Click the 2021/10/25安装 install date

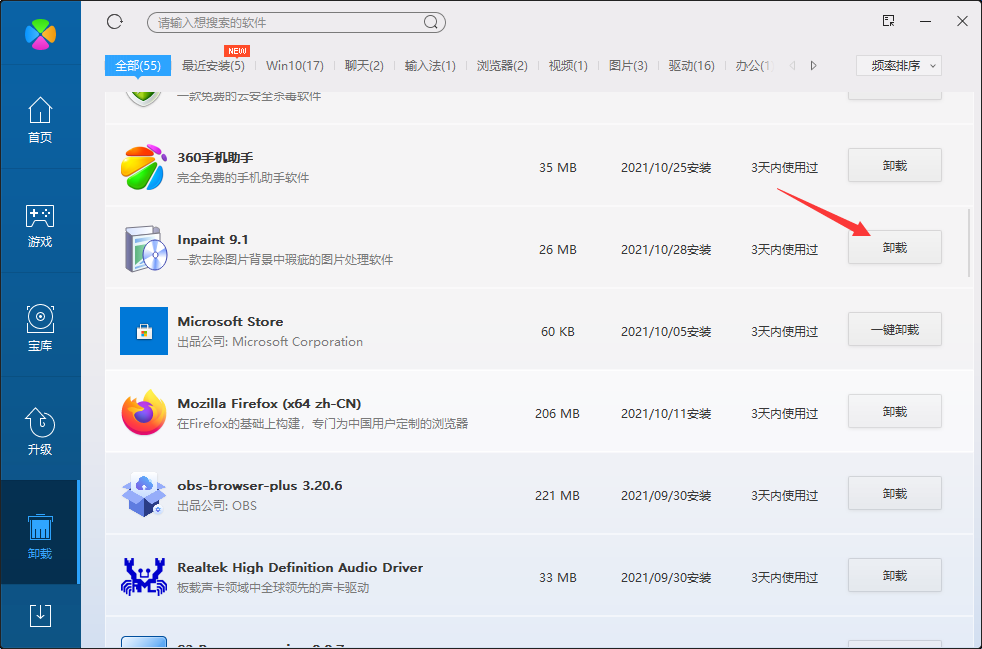click(666, 168)
